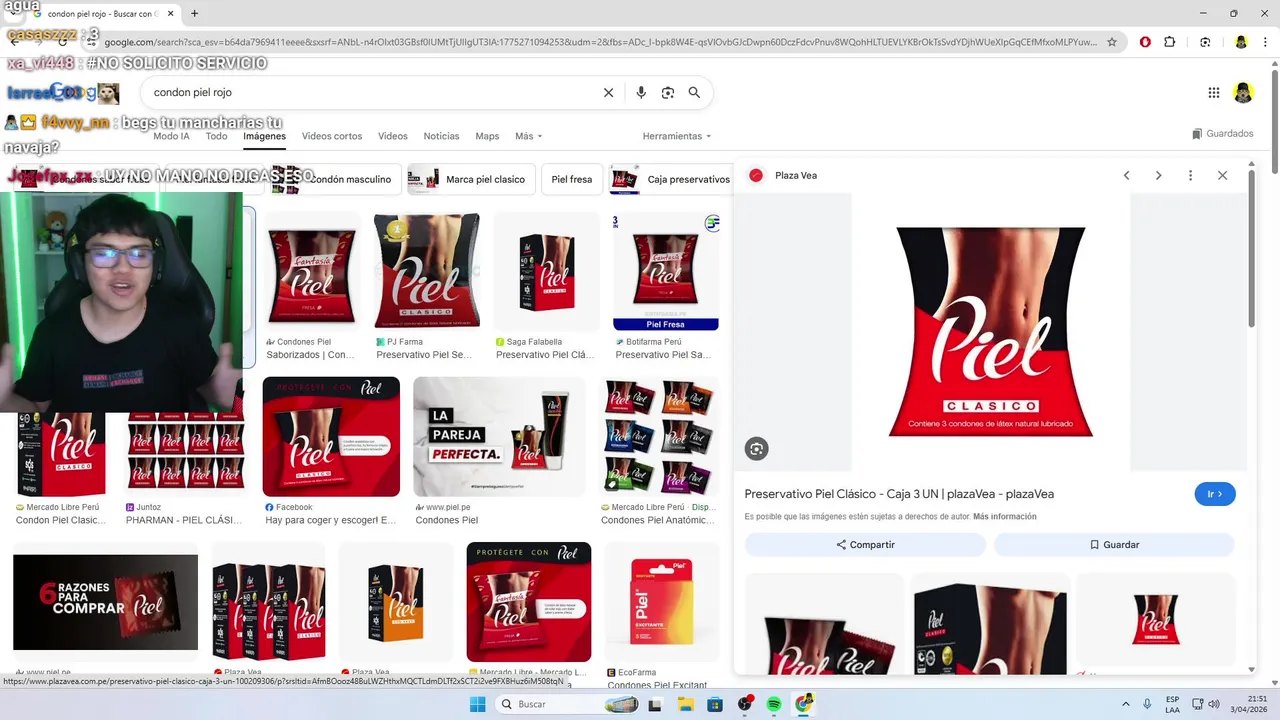Click the taskbar Buscar search box
Screen dimensions: 1280x720
[x=567, y=704]
